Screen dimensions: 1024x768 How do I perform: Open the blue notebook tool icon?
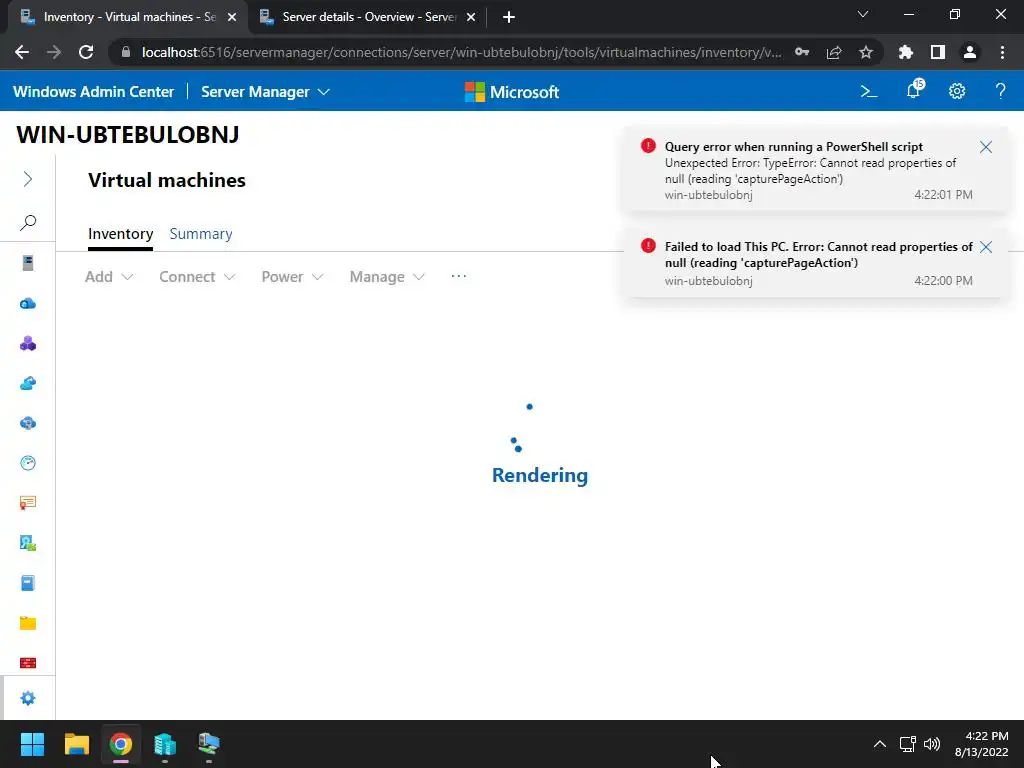click(27, 583)
